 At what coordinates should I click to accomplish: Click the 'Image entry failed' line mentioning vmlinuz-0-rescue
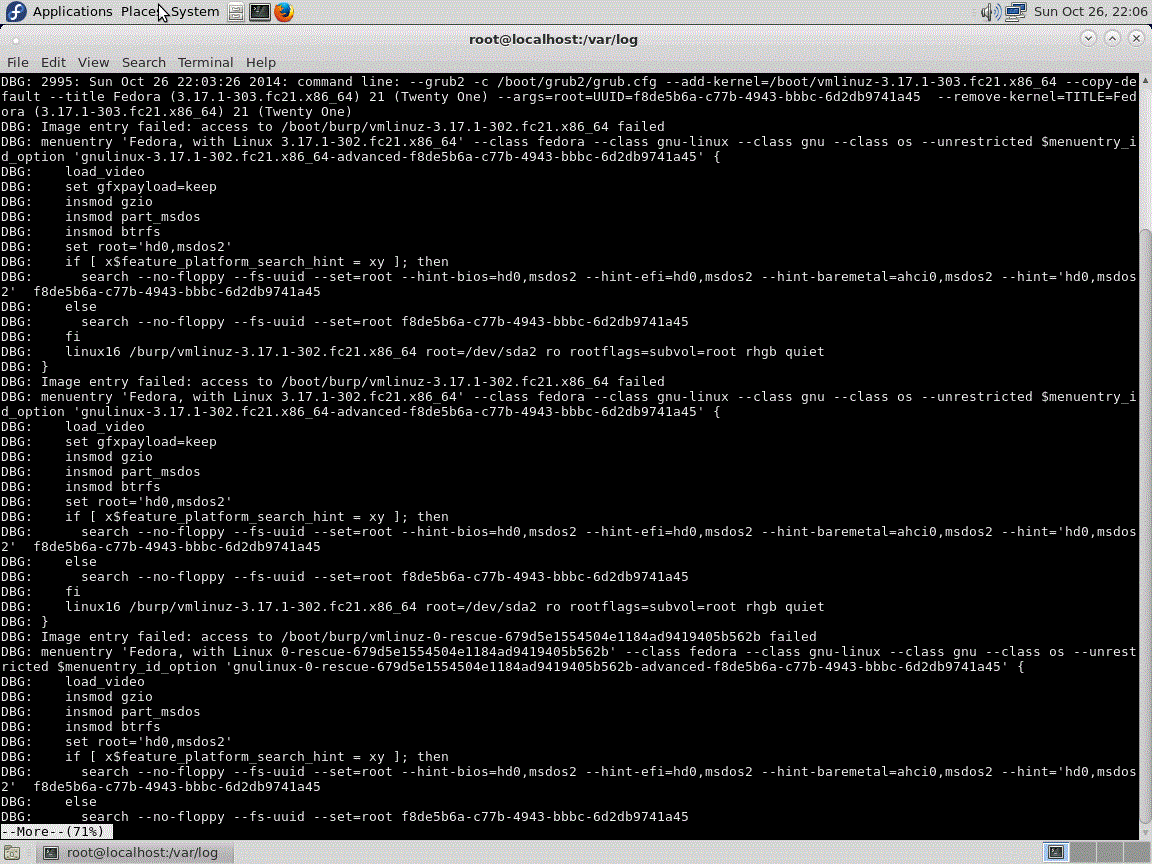[x=408, y=636]
